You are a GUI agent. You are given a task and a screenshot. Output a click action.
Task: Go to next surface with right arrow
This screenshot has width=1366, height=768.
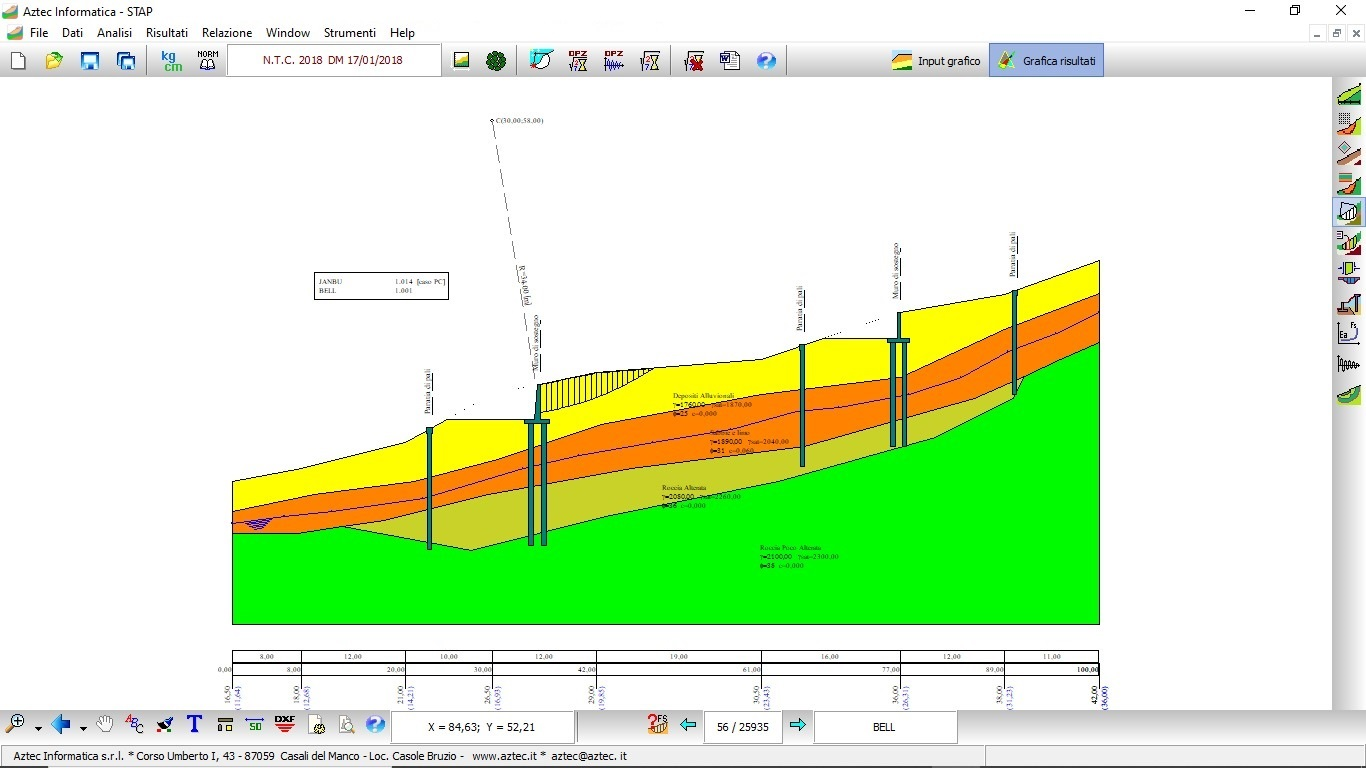pos(797,725)
